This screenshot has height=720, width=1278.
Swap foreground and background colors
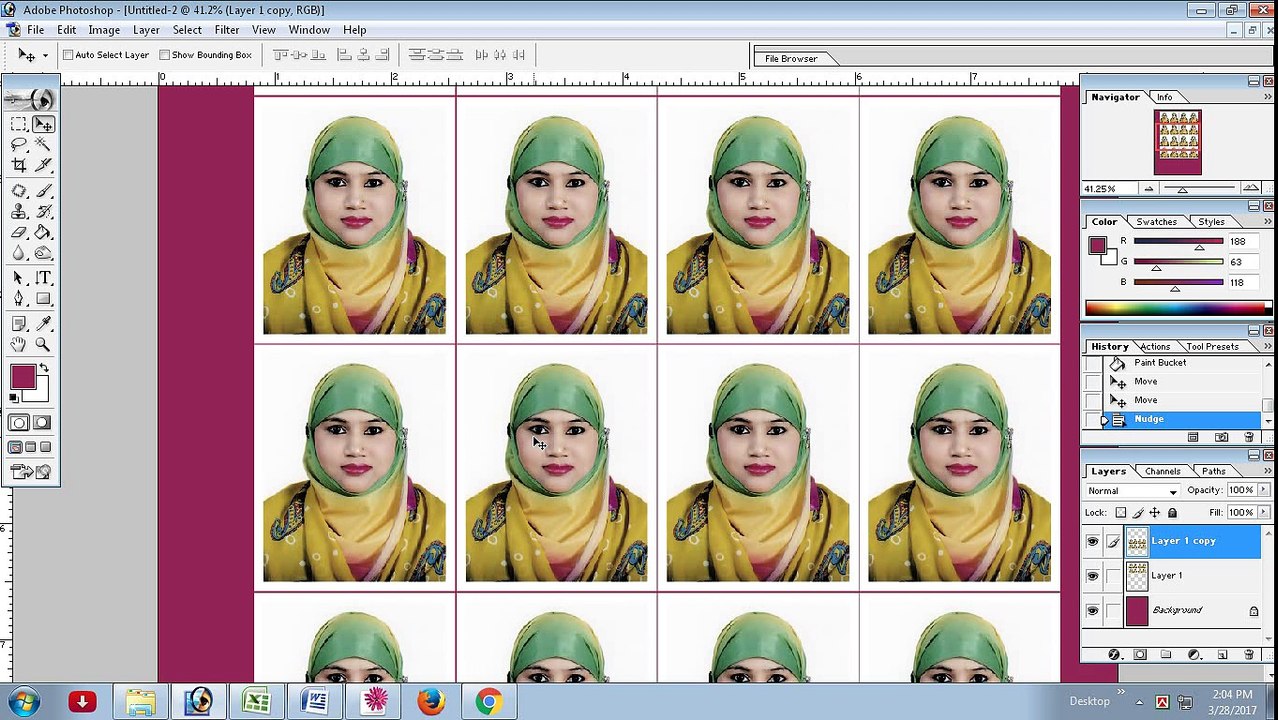point(44,368)
